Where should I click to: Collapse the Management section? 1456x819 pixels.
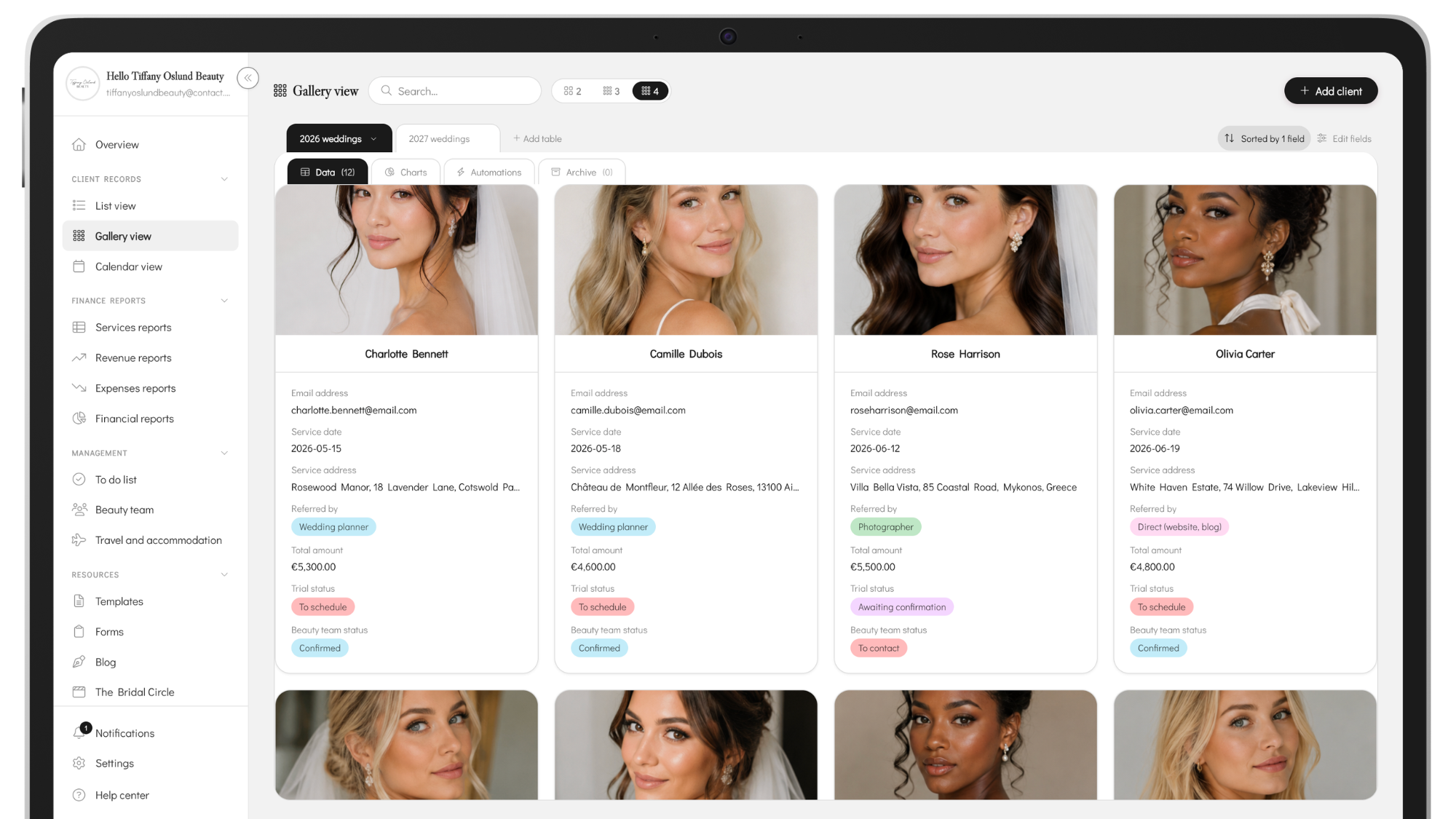coord(224,453)
